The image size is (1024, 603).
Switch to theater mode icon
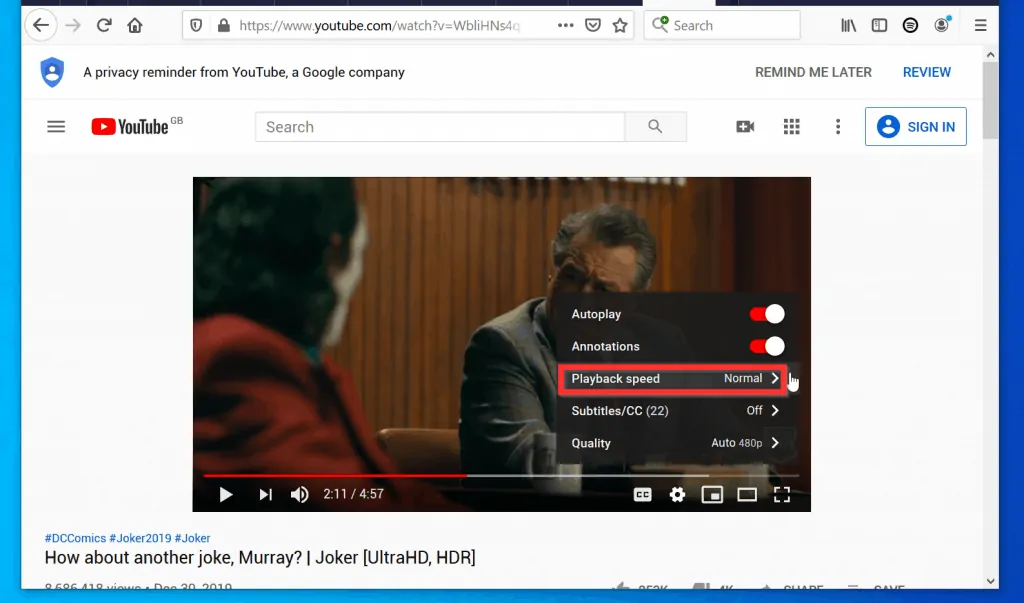(x=746, y=495)
